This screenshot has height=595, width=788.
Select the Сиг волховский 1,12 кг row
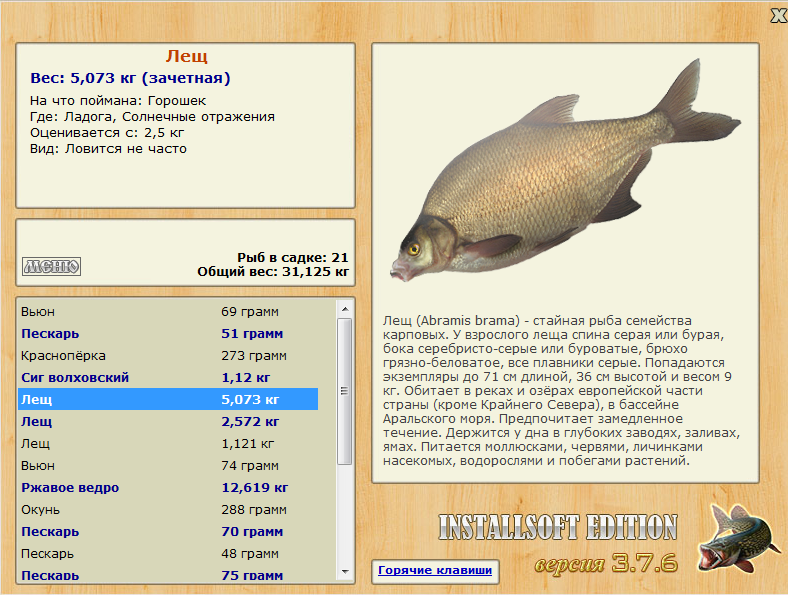point(168,378)
